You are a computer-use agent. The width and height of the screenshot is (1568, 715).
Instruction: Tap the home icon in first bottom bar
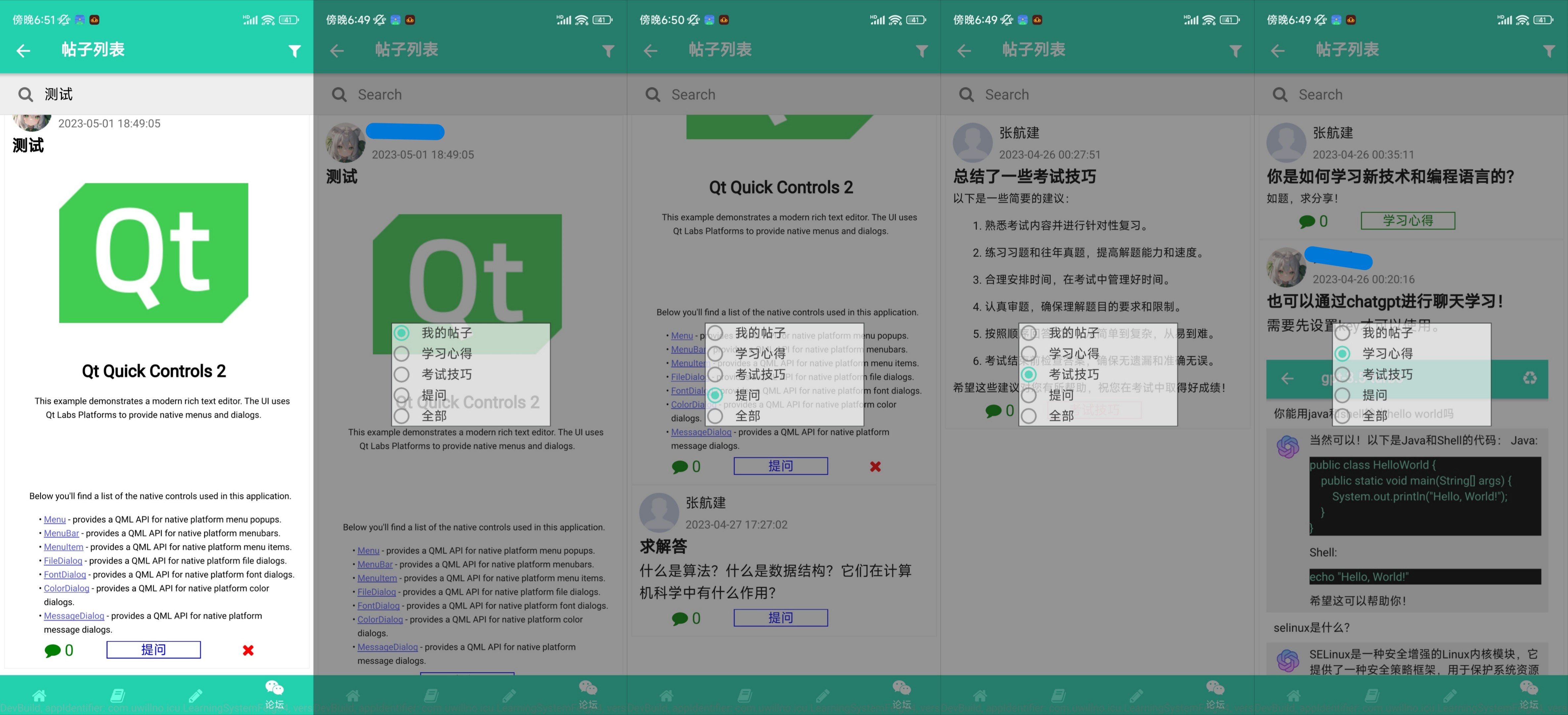pyautogui.click(x=39, y=695)
